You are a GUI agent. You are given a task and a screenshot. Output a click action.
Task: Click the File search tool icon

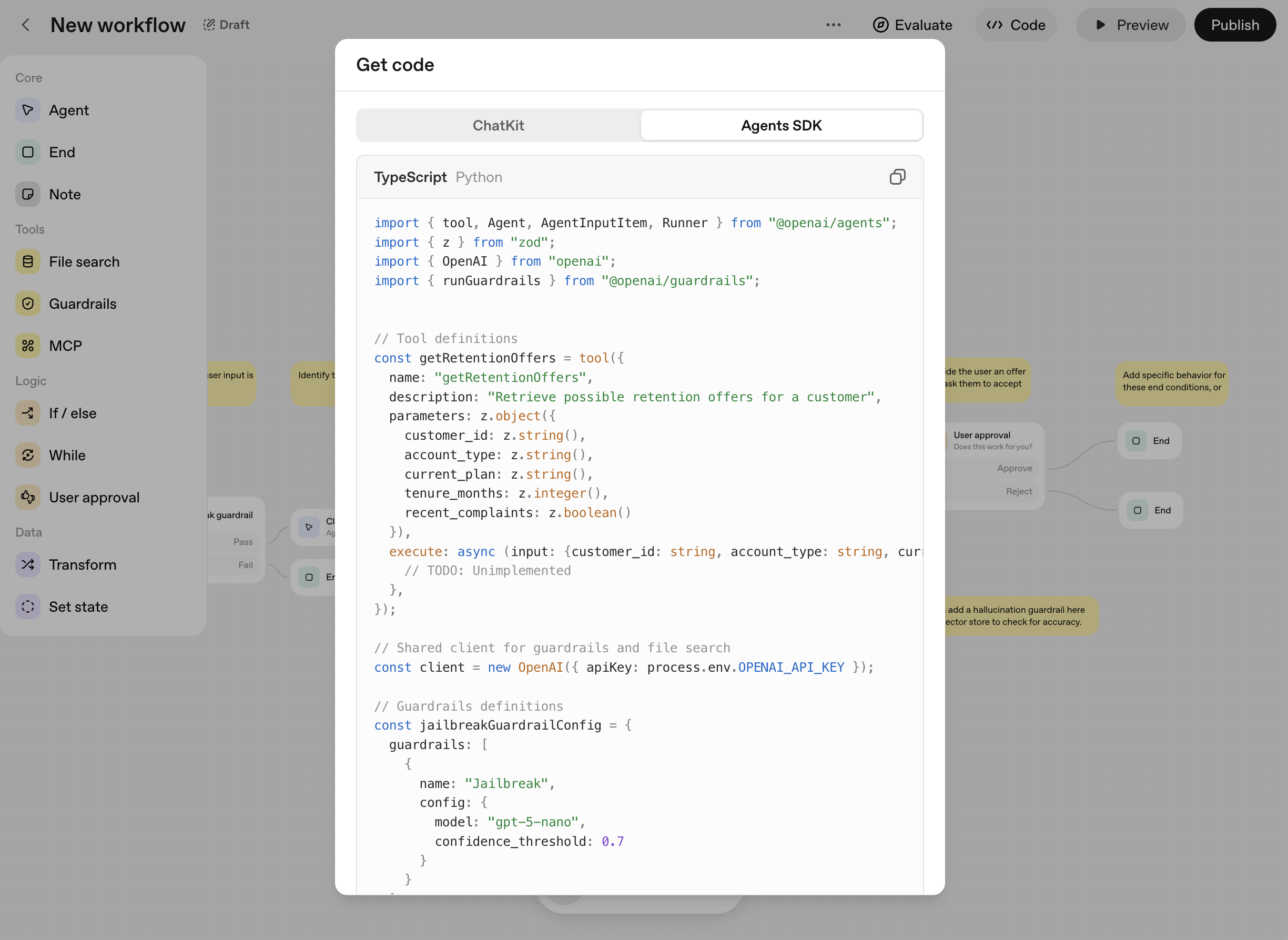27,262
